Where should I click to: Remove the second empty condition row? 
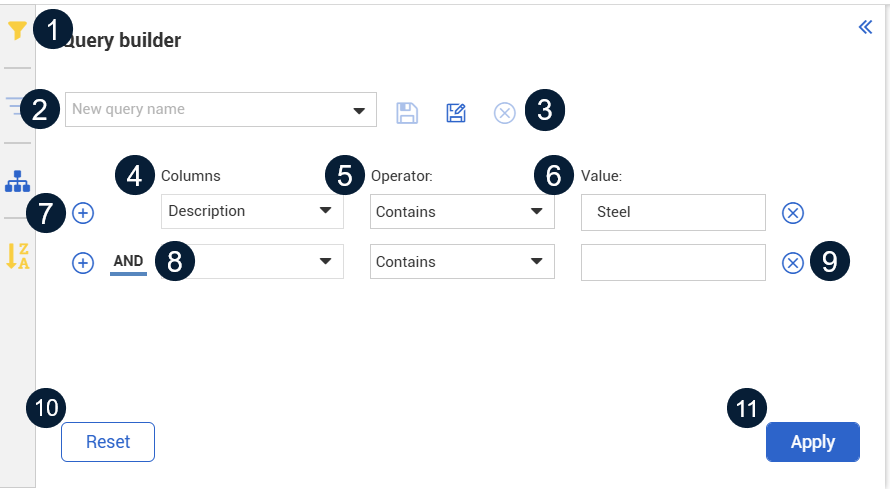coord(792,263)
